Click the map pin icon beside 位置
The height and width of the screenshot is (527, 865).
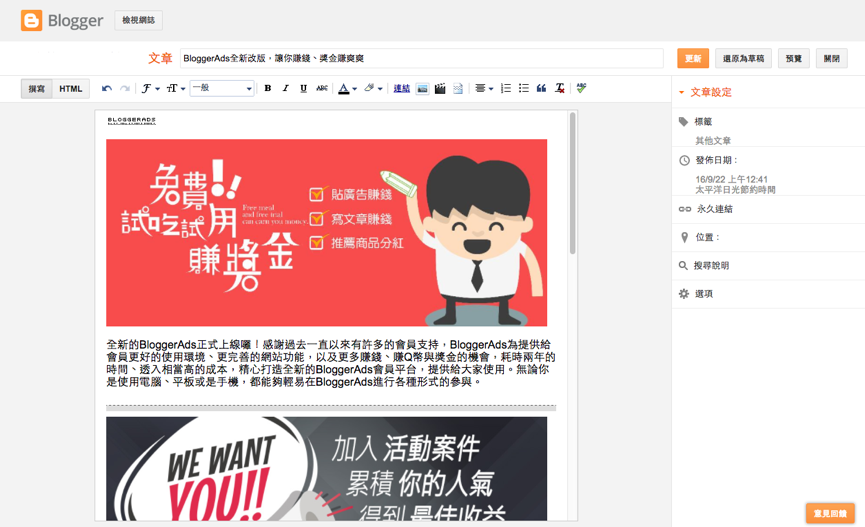684,237
